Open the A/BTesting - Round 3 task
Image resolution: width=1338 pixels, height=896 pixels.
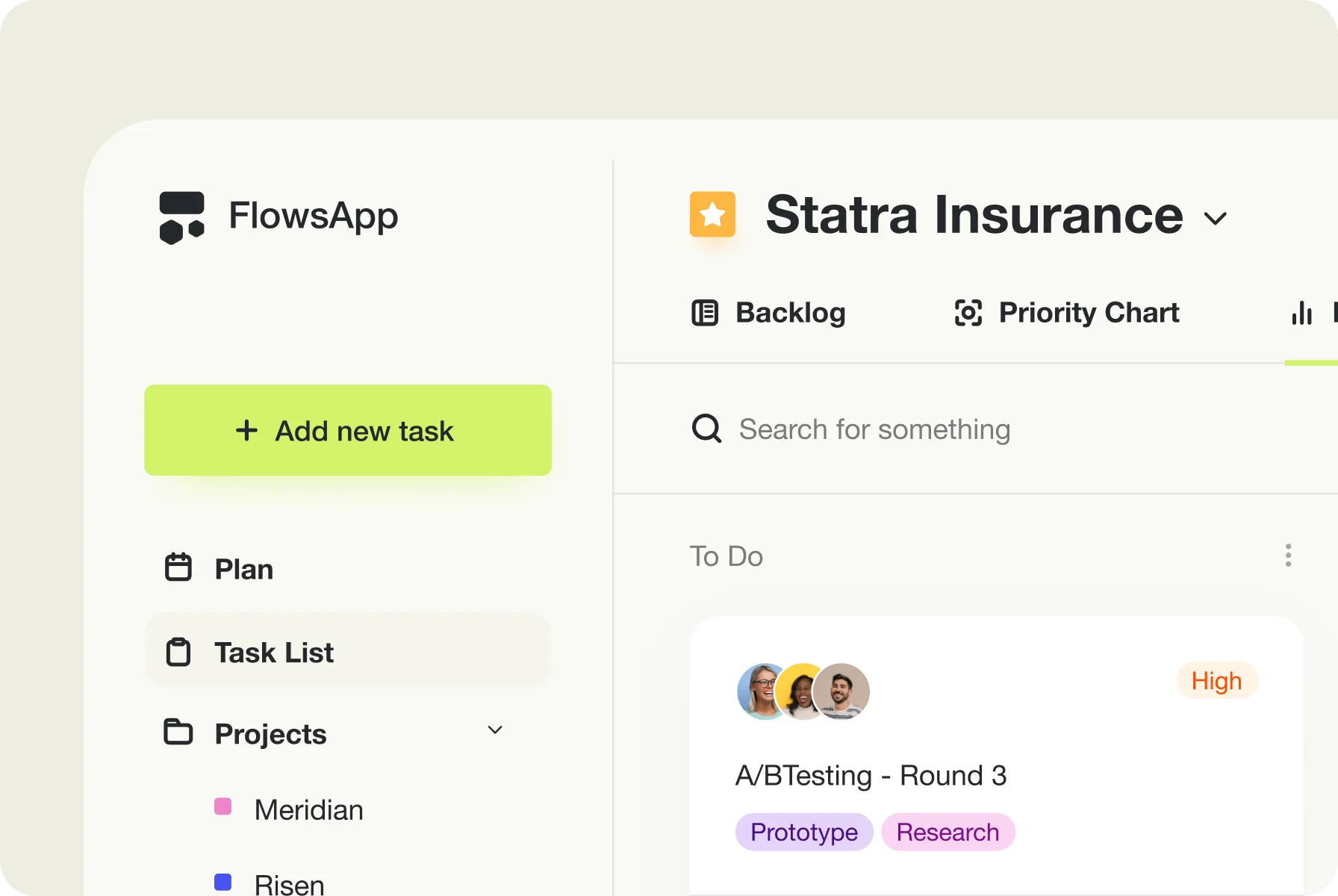click(871, 775)
